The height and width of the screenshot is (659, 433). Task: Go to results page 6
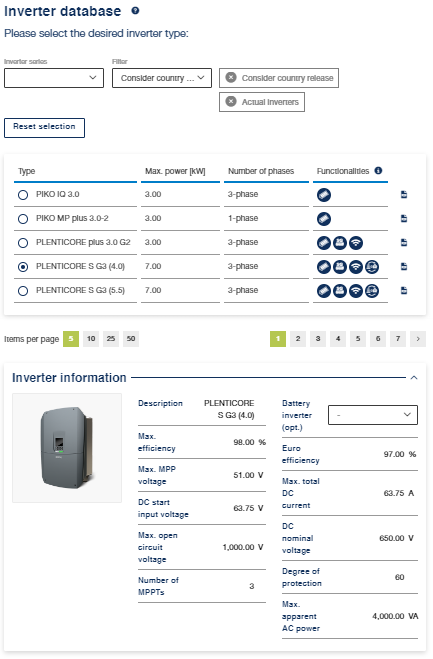pos(378,339)
